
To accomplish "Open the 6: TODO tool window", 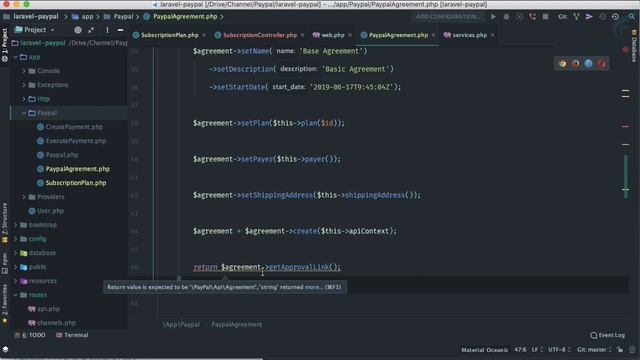I will pyautogui.click(x=30, y=335).
